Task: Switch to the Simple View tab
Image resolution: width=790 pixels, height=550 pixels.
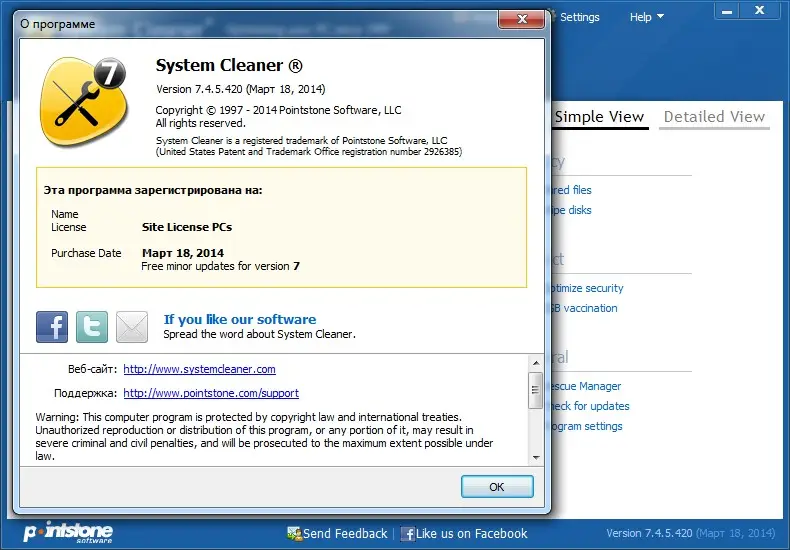Action: pyautogui.click(x=599, y=117)
